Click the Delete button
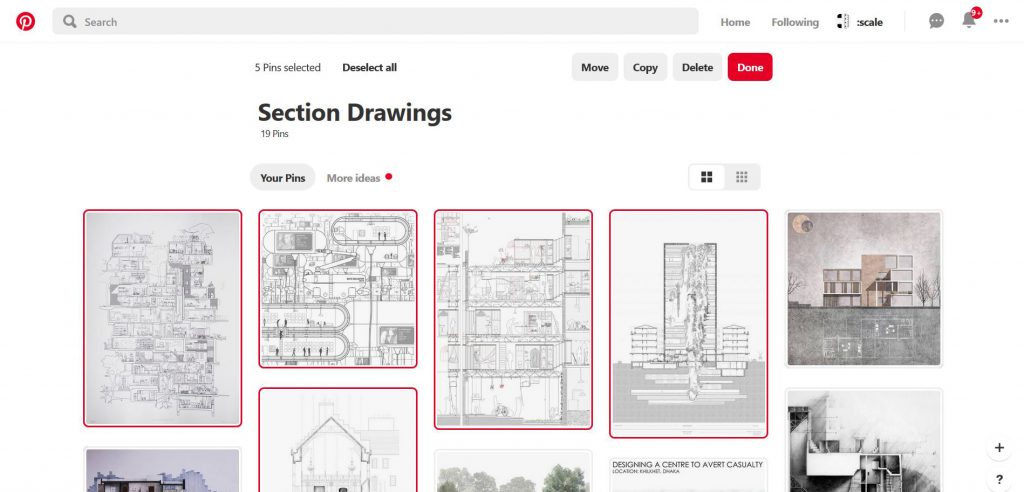Screen dimensions: 1024x492 click(697, 67)
